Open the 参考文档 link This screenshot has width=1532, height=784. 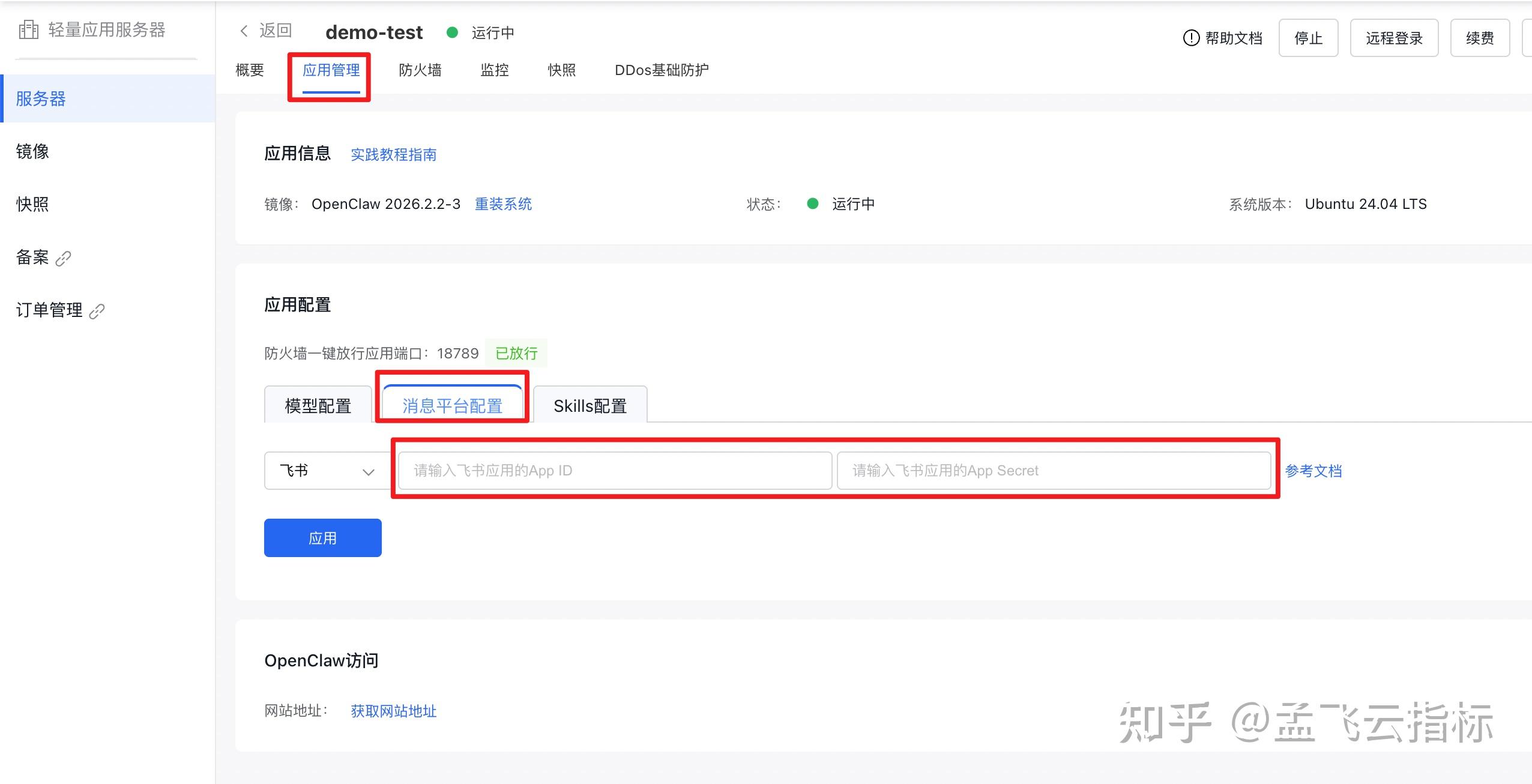1313,471
